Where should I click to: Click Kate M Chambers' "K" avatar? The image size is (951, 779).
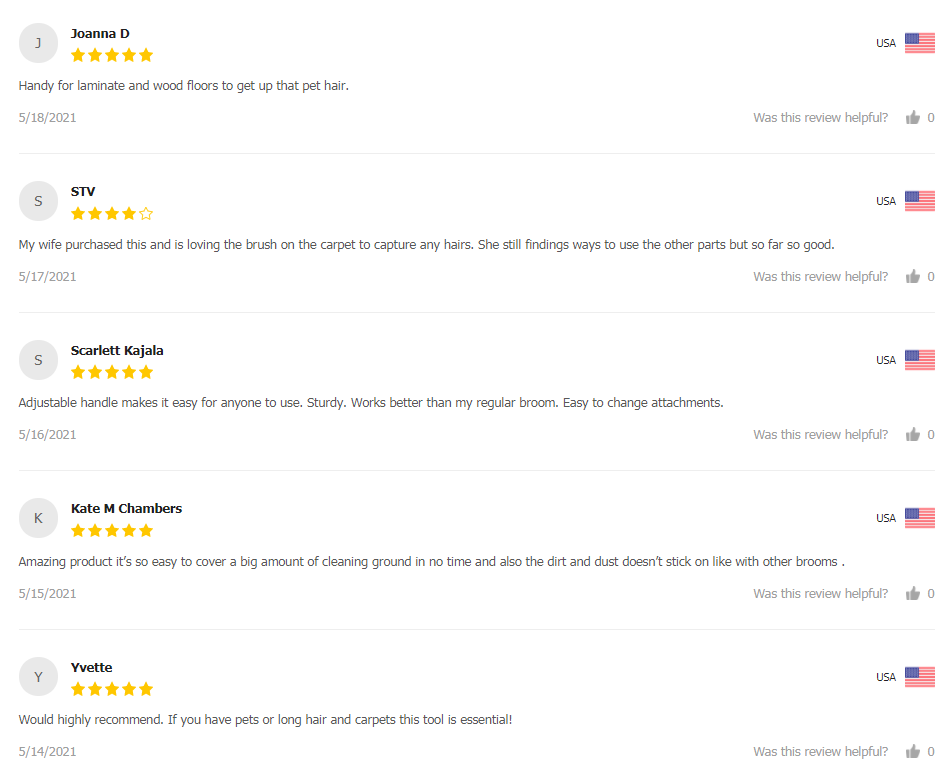38,518
